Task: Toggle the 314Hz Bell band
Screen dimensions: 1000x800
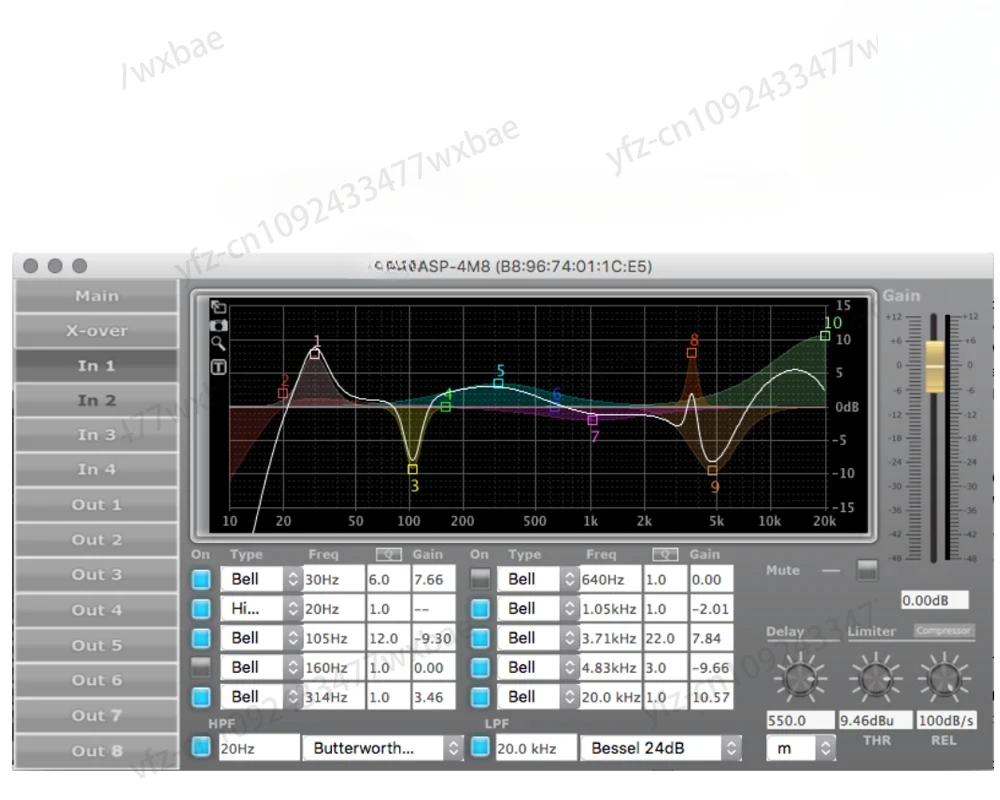Action: pos(201,697)
